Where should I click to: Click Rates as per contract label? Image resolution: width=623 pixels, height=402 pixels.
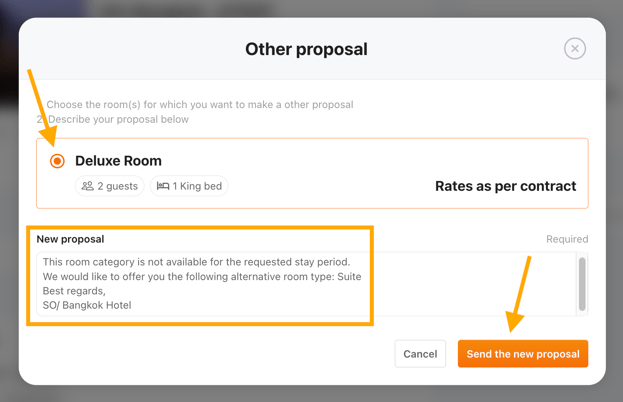[x=505, y=186]
